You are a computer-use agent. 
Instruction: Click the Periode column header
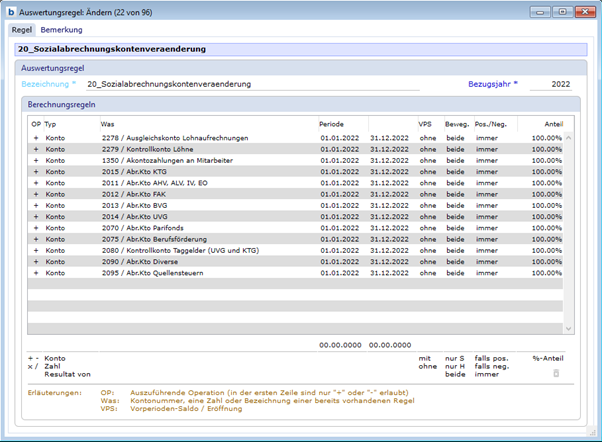click(x=331, y=123)
